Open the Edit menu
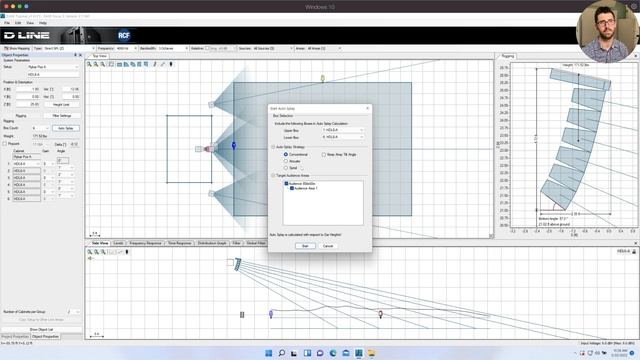The image size is (640, 360). (x=18, y=23)
